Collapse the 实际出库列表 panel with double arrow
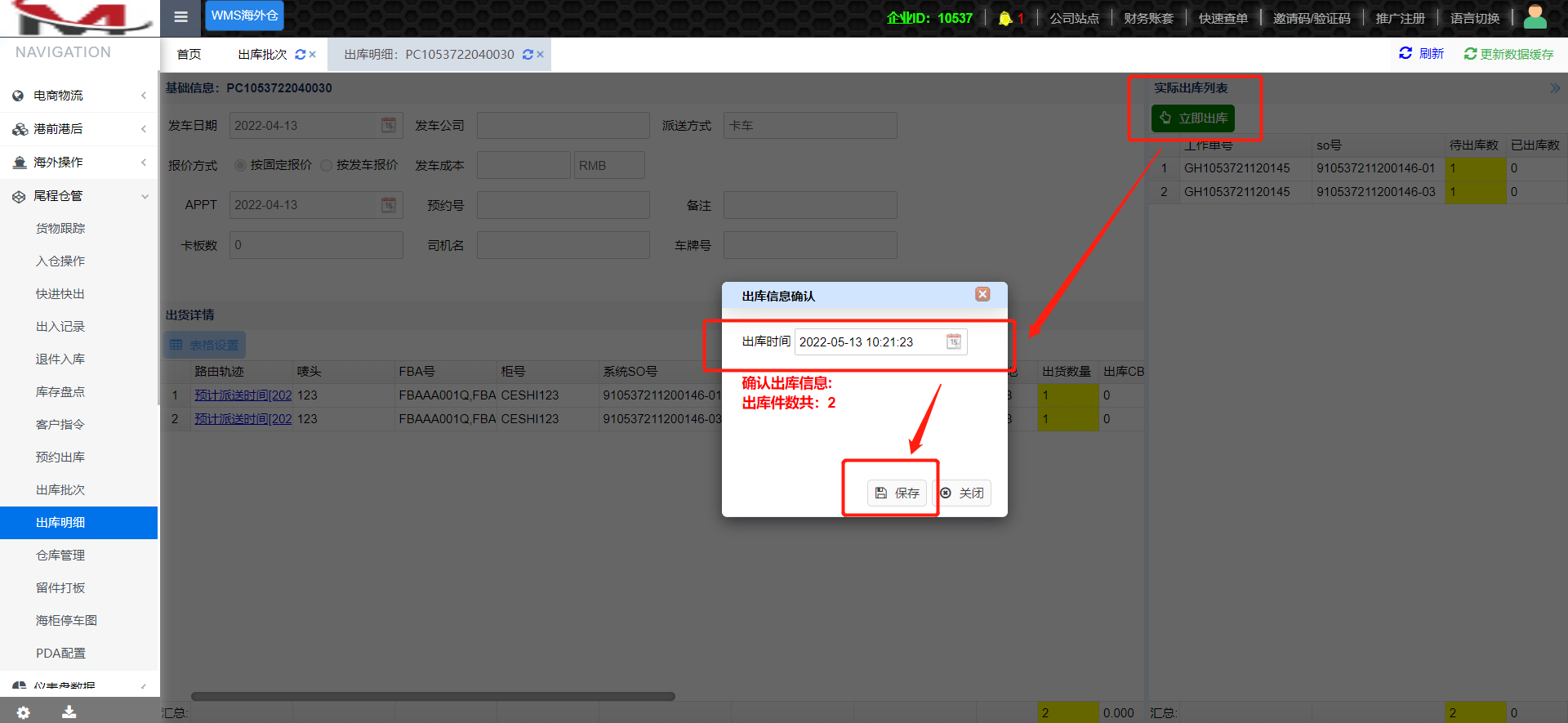 (1555, 88)
